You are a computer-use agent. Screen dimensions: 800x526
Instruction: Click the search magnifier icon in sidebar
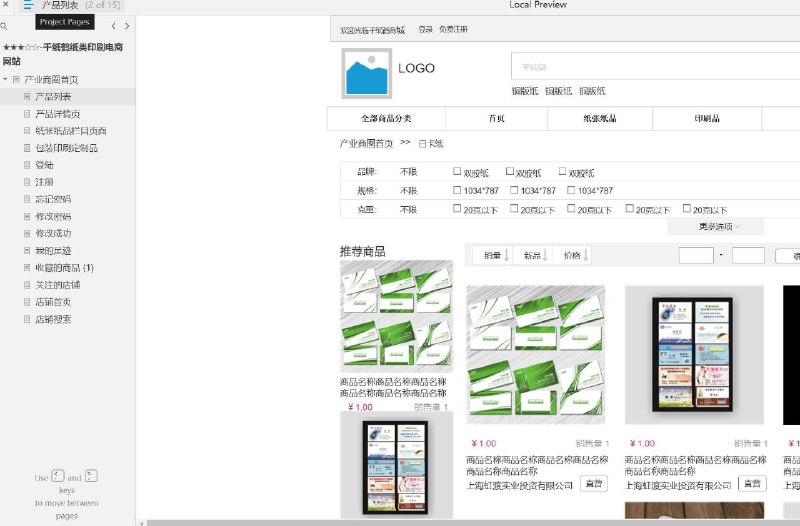coord(4,26)
